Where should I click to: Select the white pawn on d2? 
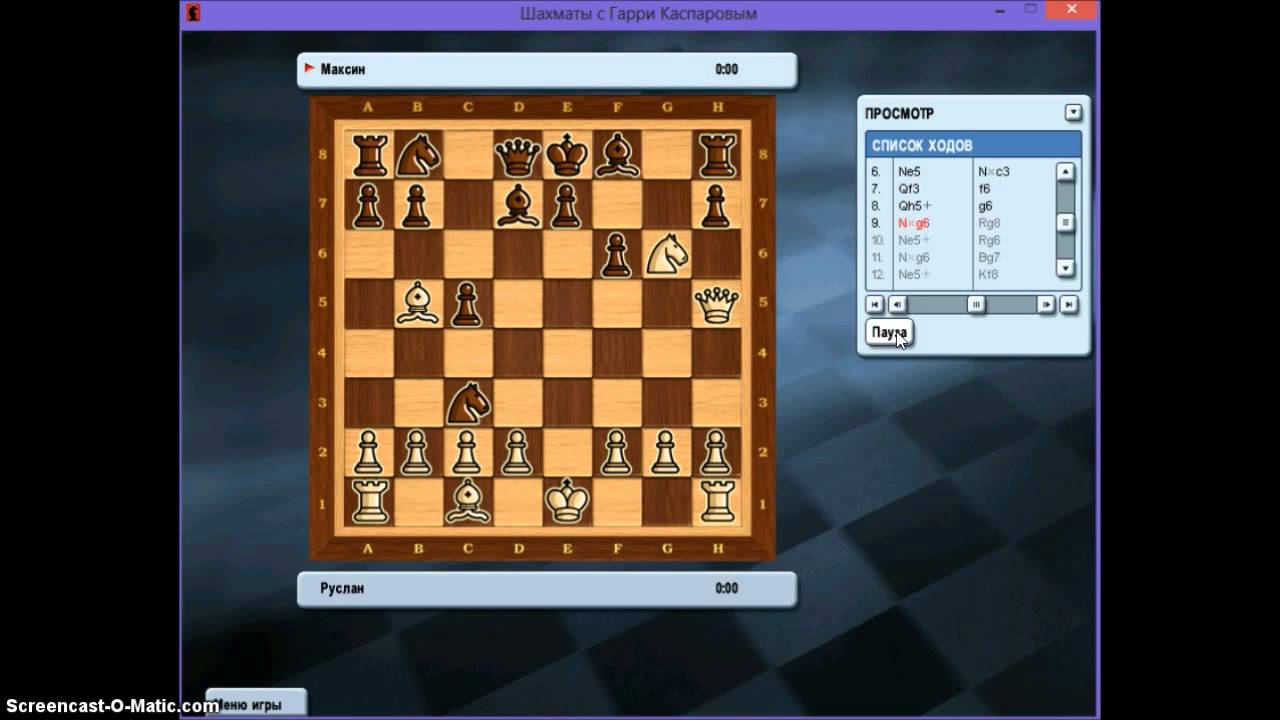(x=518, y=453)
